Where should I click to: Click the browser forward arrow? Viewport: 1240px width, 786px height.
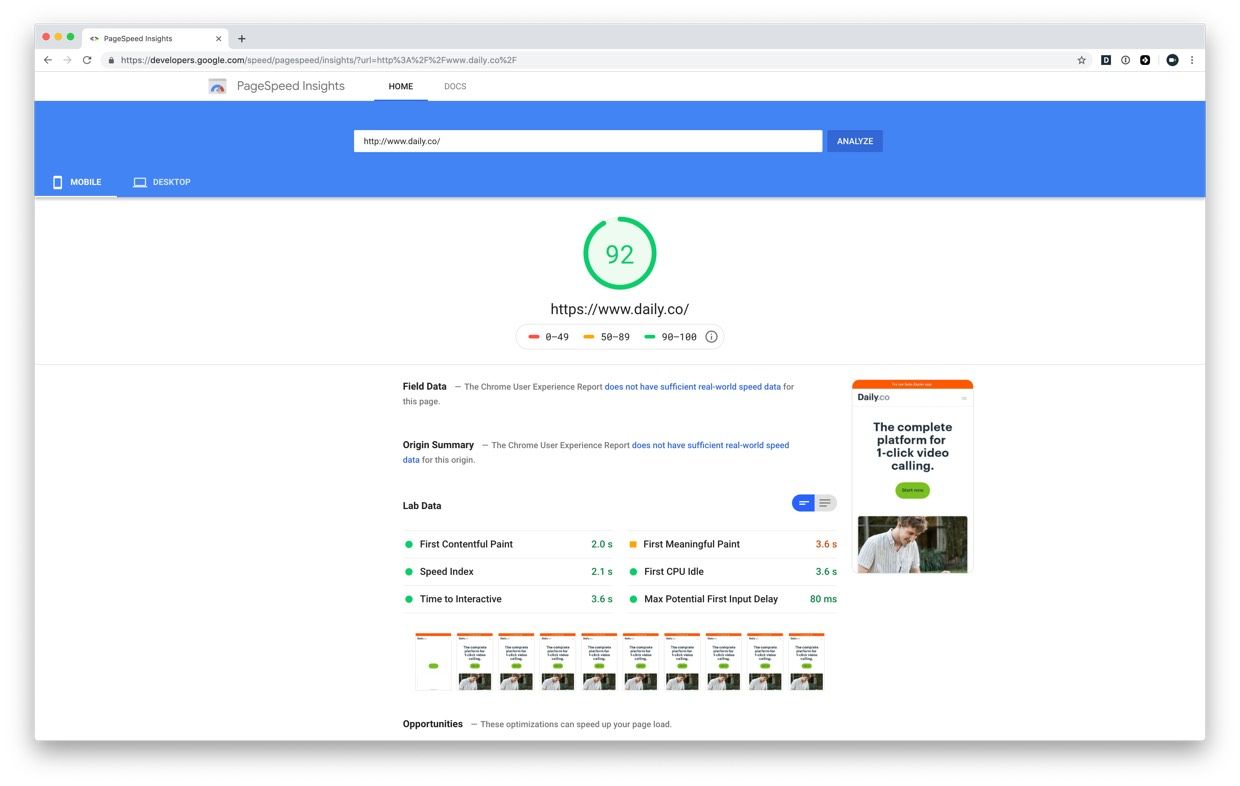[x=67, y=60]
